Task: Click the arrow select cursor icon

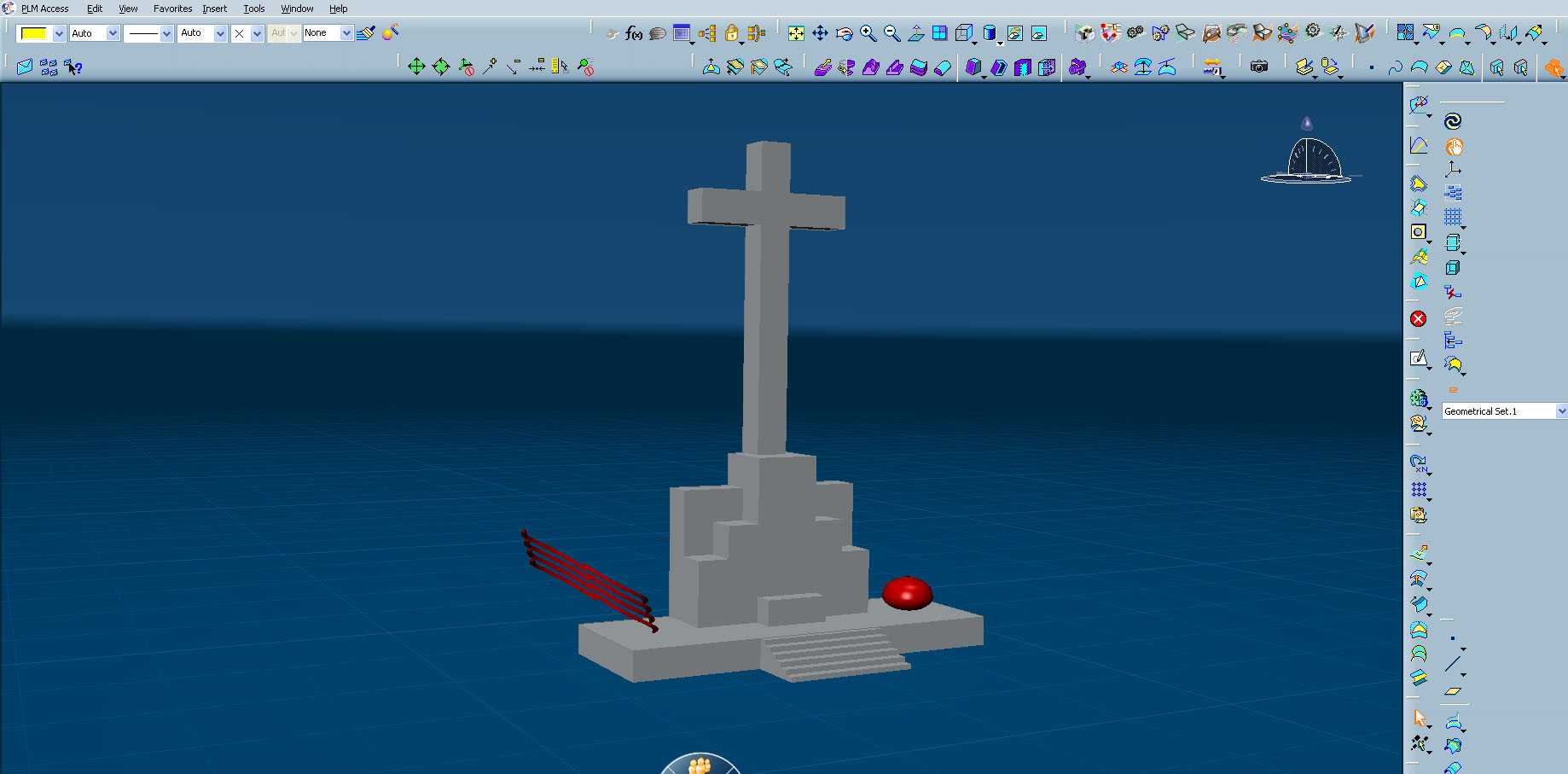Action: click(1419, 718)
